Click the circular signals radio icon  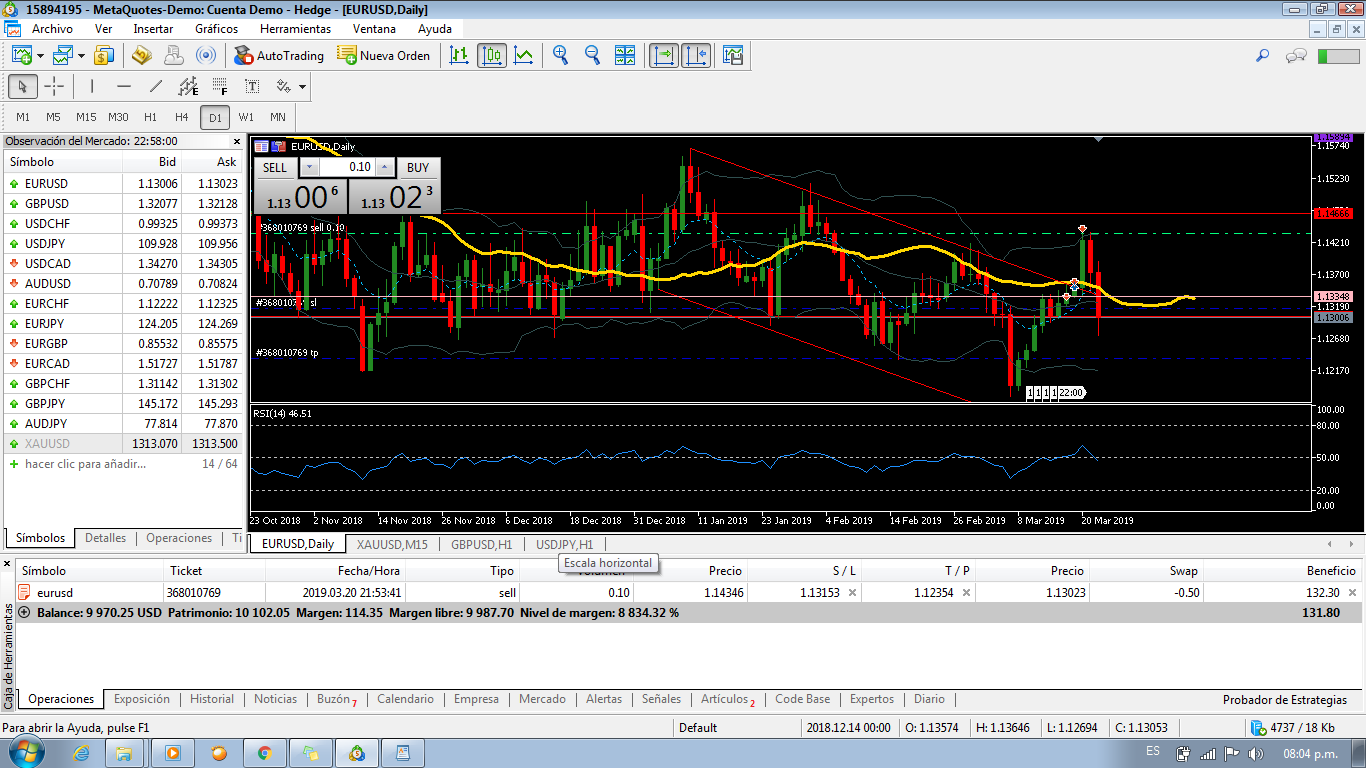point(206,55)
